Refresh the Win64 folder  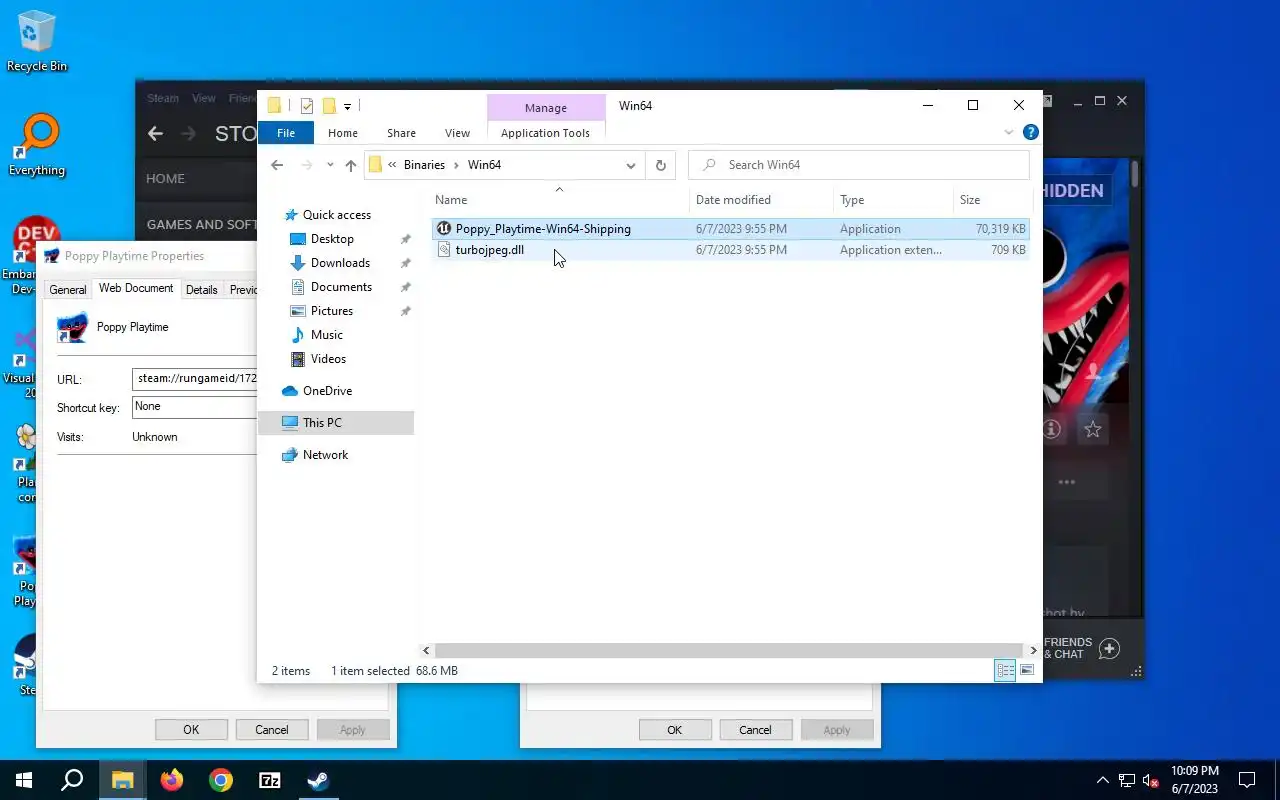pos(660,165)
